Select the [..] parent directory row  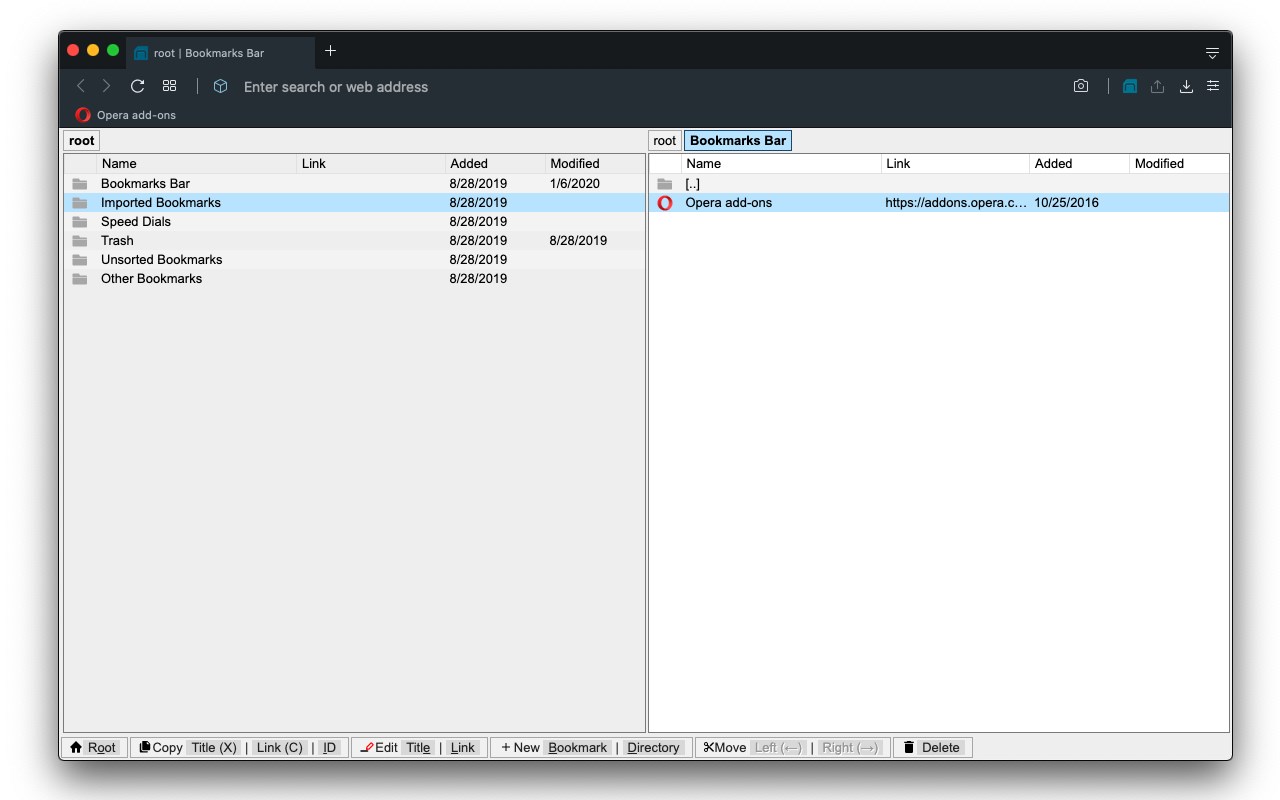939,184
